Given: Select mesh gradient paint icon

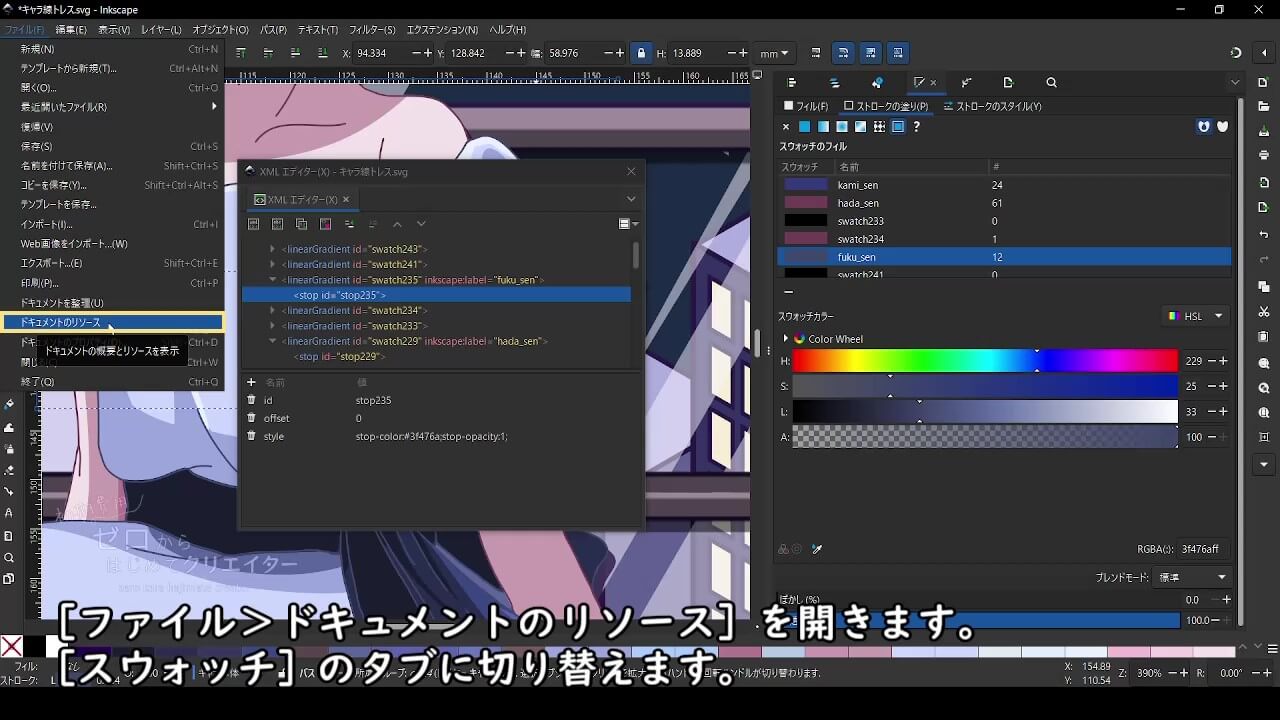Looking at the screenshot, I should pos(860,127).
